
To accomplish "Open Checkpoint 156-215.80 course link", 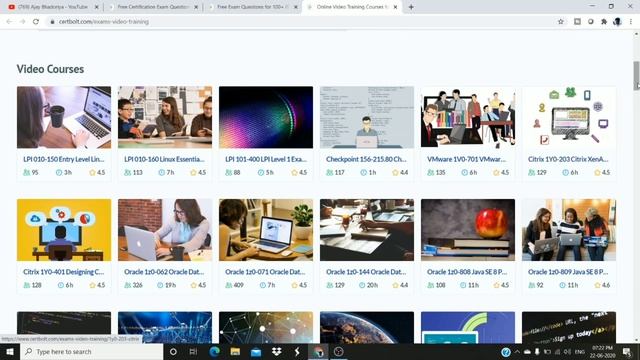I will pyautogui.click(x=366, y=159).
